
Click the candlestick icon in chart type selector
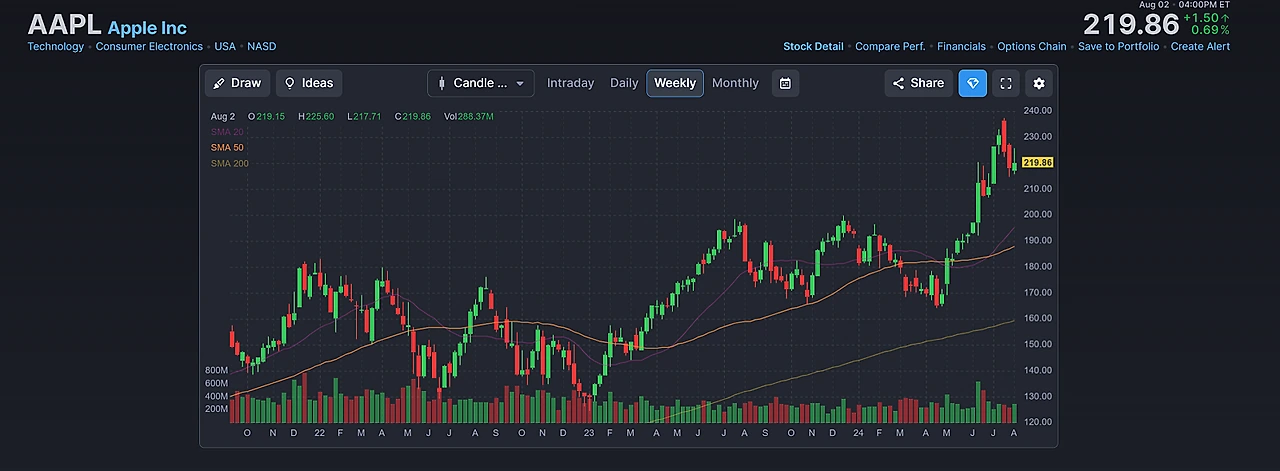click(x=441, y=83)
